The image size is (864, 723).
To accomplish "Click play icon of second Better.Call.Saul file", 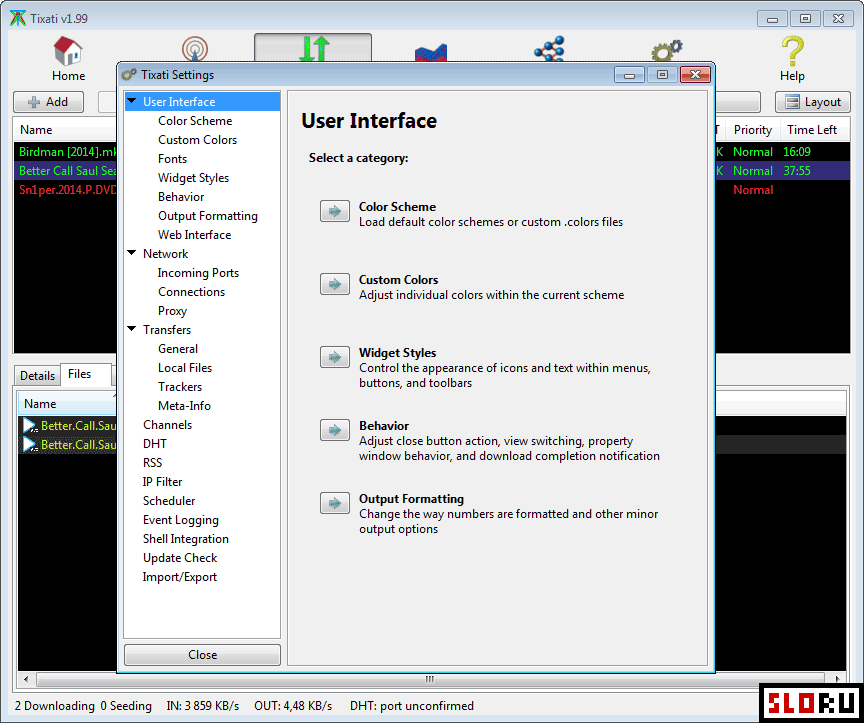I will 30,444.
